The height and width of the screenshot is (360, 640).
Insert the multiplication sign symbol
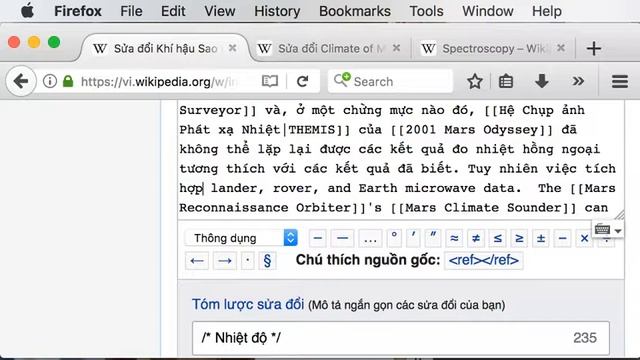coord(584,238)
